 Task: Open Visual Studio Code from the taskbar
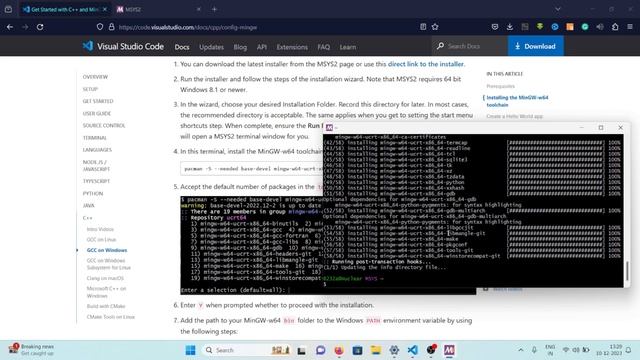pos(412,350)
